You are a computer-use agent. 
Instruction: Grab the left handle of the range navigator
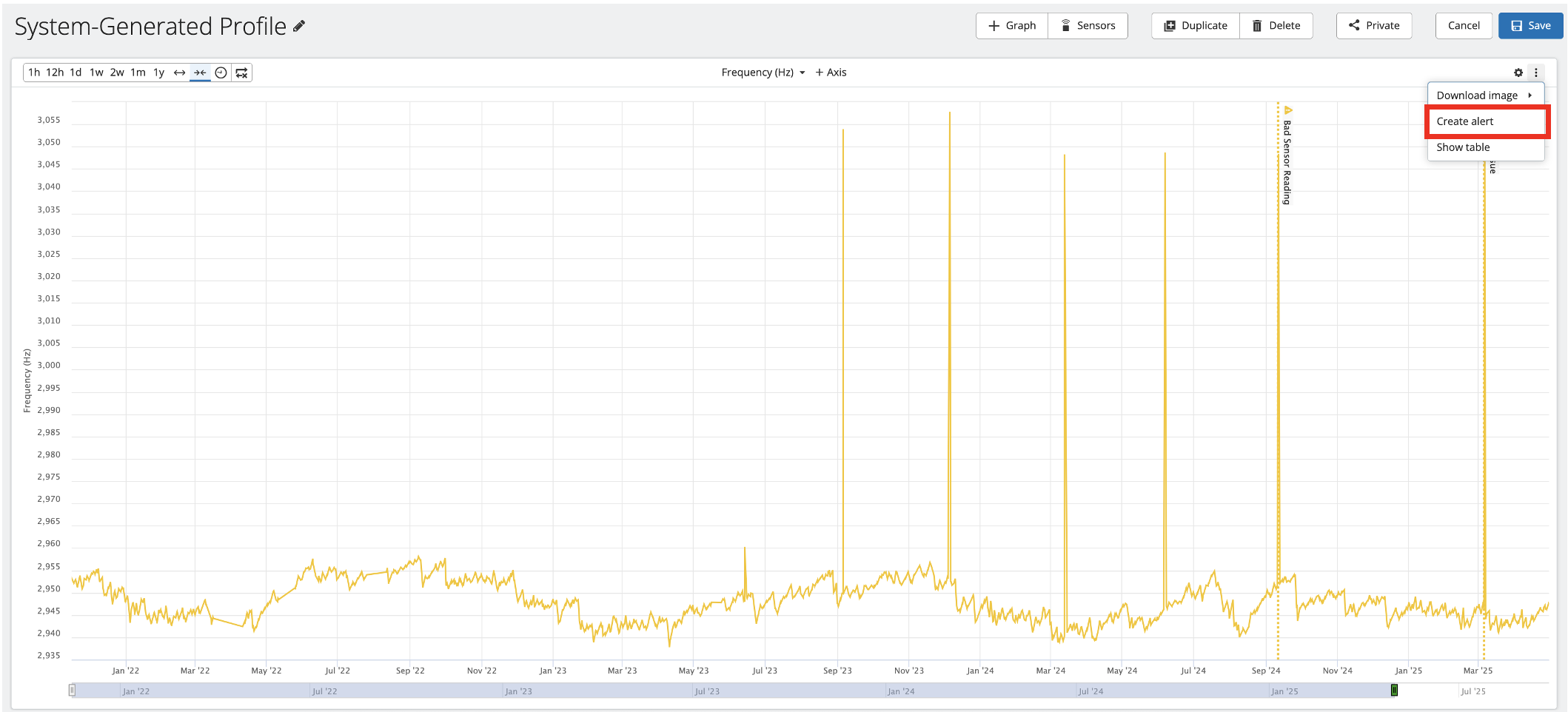72,691
